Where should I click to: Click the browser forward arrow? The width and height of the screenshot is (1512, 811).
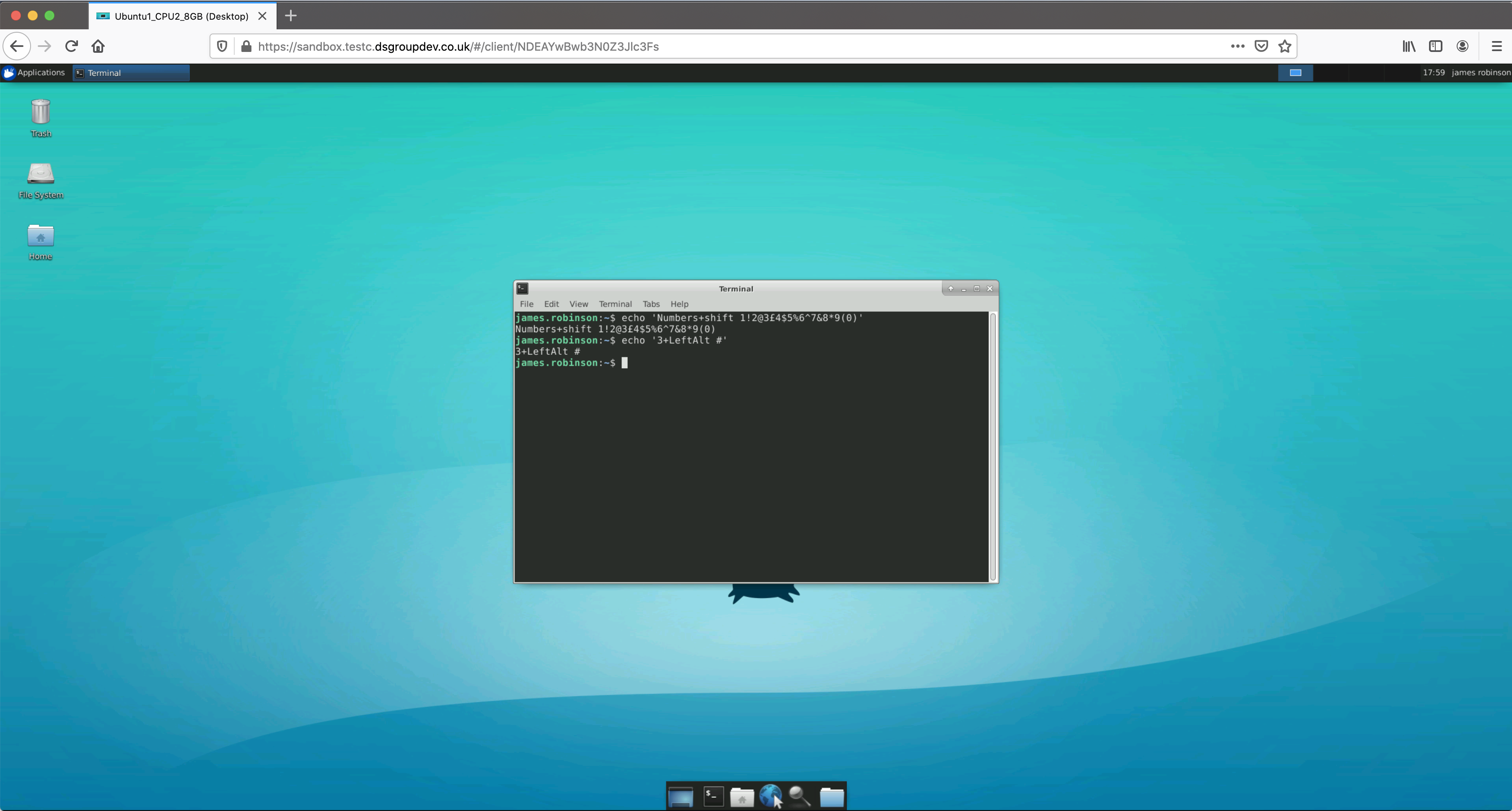coord(44,46)
